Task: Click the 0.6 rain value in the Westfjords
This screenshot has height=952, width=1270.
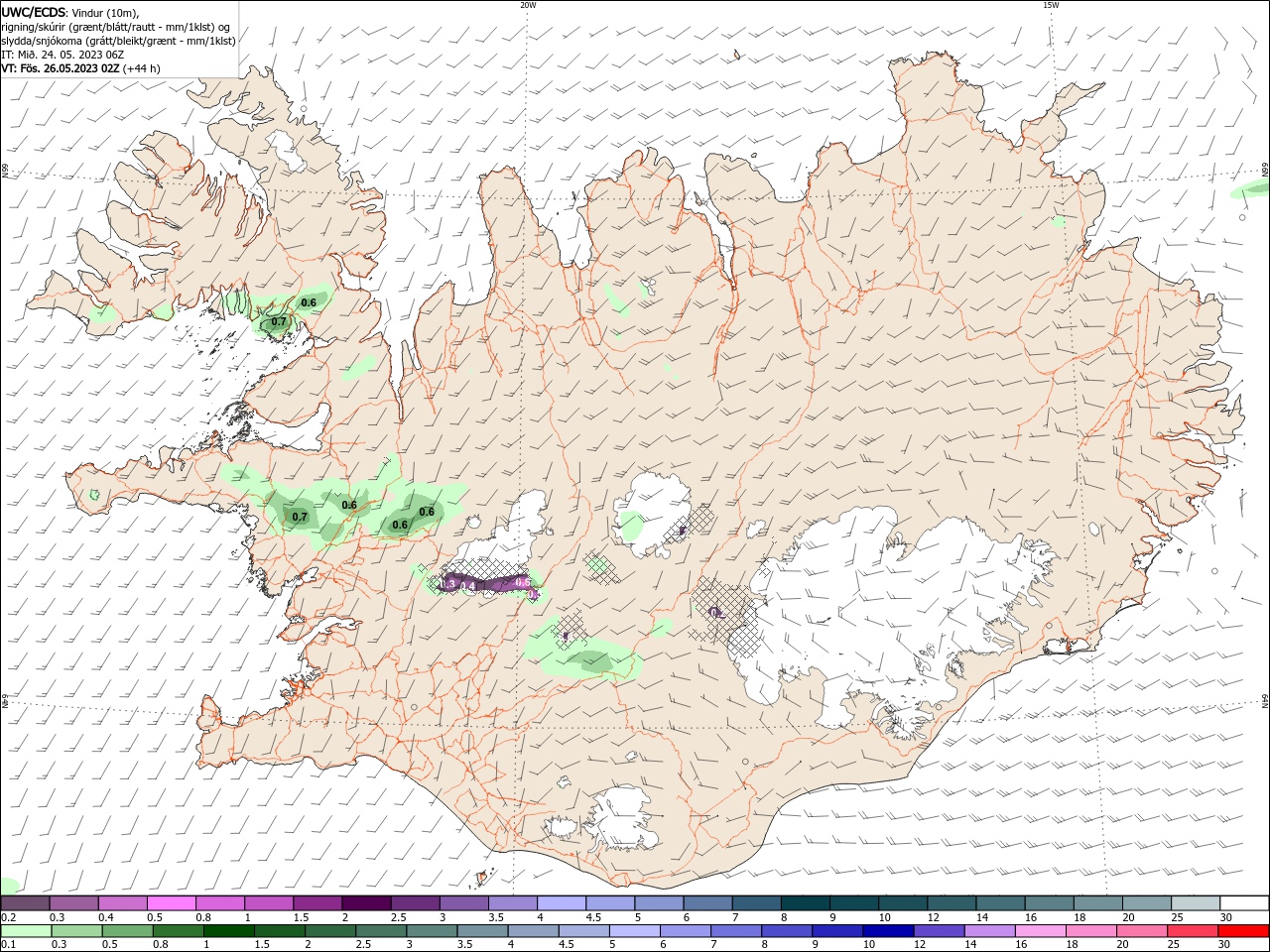Action: pyautogui.click(x=309, y=302)
